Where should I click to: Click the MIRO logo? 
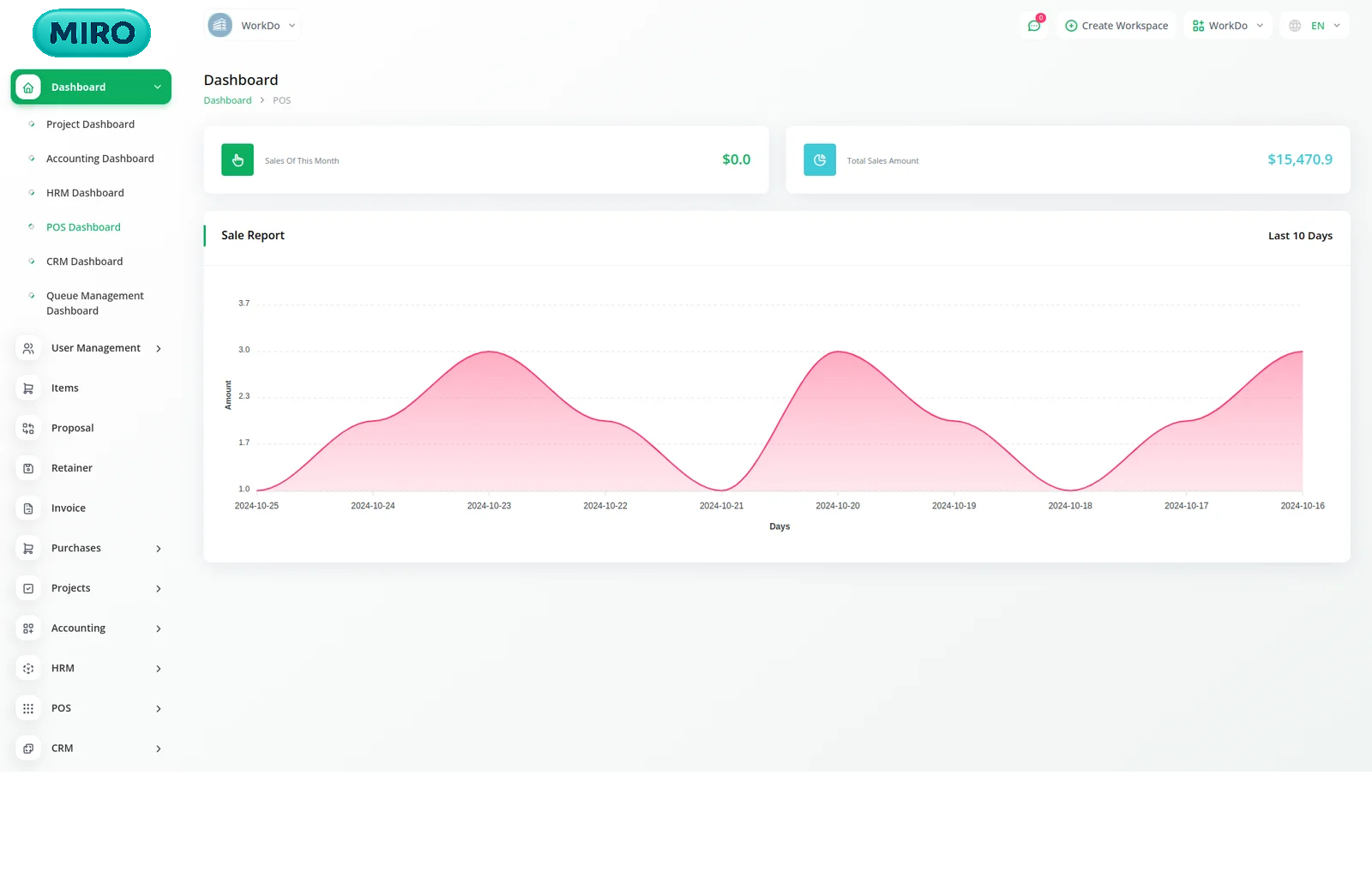pos(92,33)
